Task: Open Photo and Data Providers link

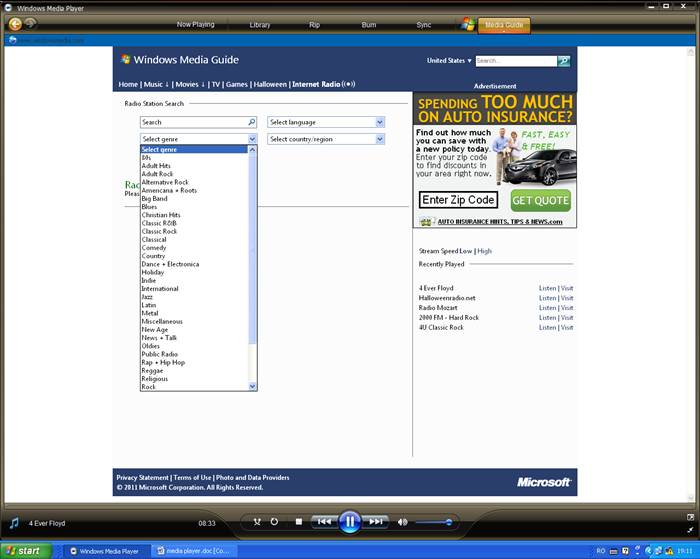Action: (x=253, y=478)
